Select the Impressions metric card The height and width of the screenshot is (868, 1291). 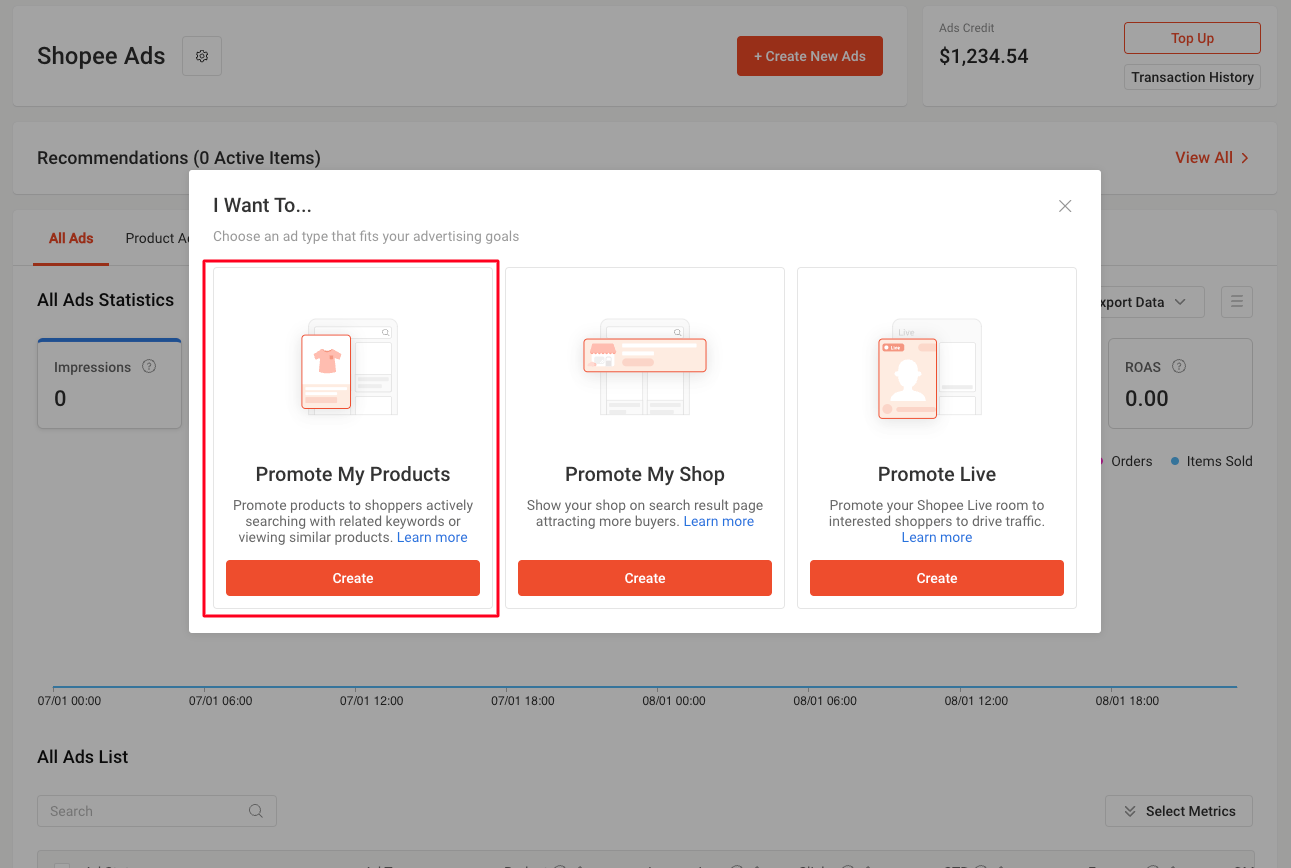click(x=110, y=384)
